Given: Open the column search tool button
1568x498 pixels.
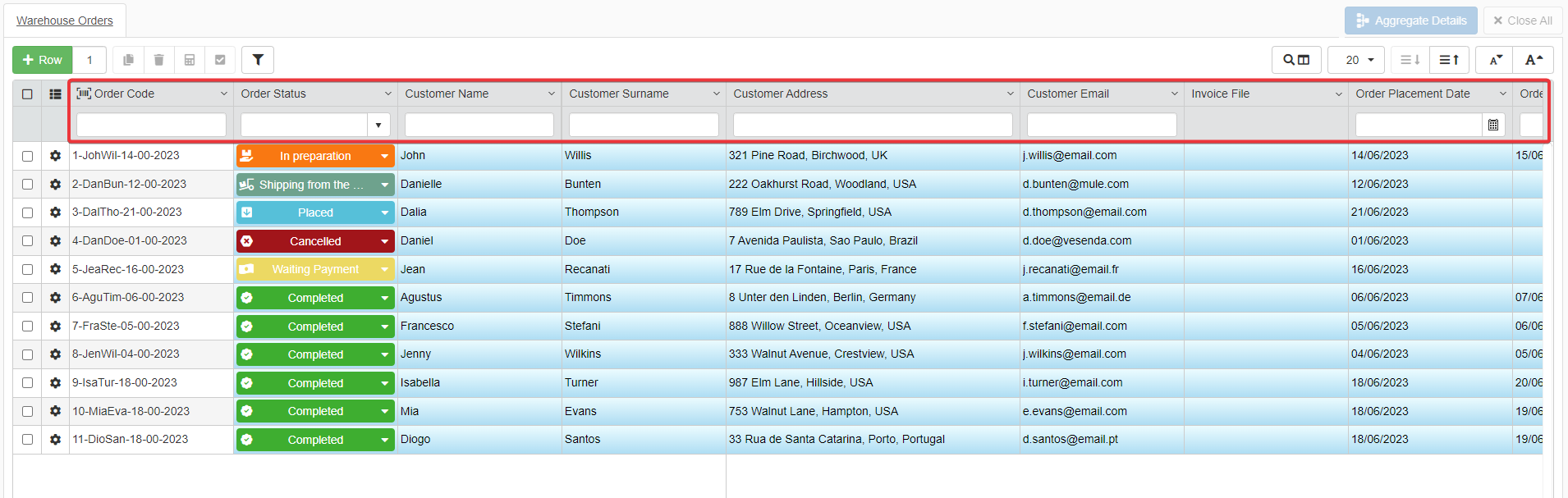Looking at the screenshot, I should pyautogui.click(x=1295, y=60).
